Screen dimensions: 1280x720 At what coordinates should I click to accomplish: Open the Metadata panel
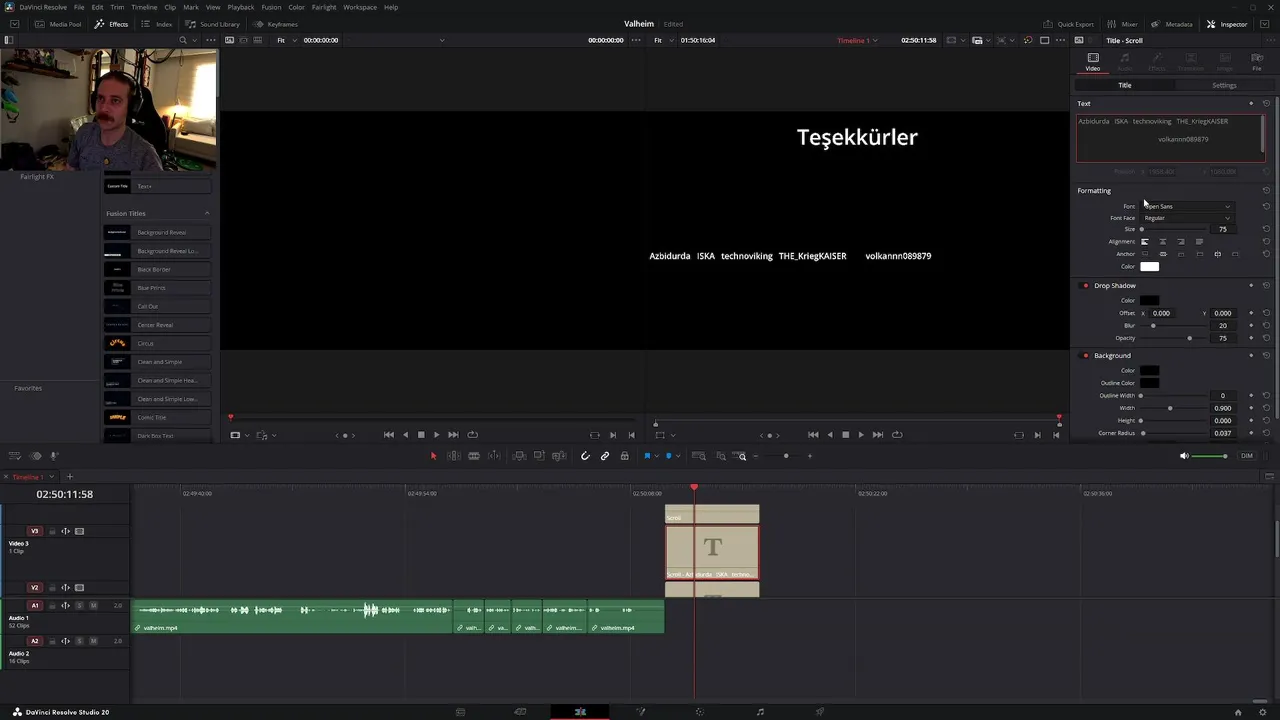coord(1171,24)
